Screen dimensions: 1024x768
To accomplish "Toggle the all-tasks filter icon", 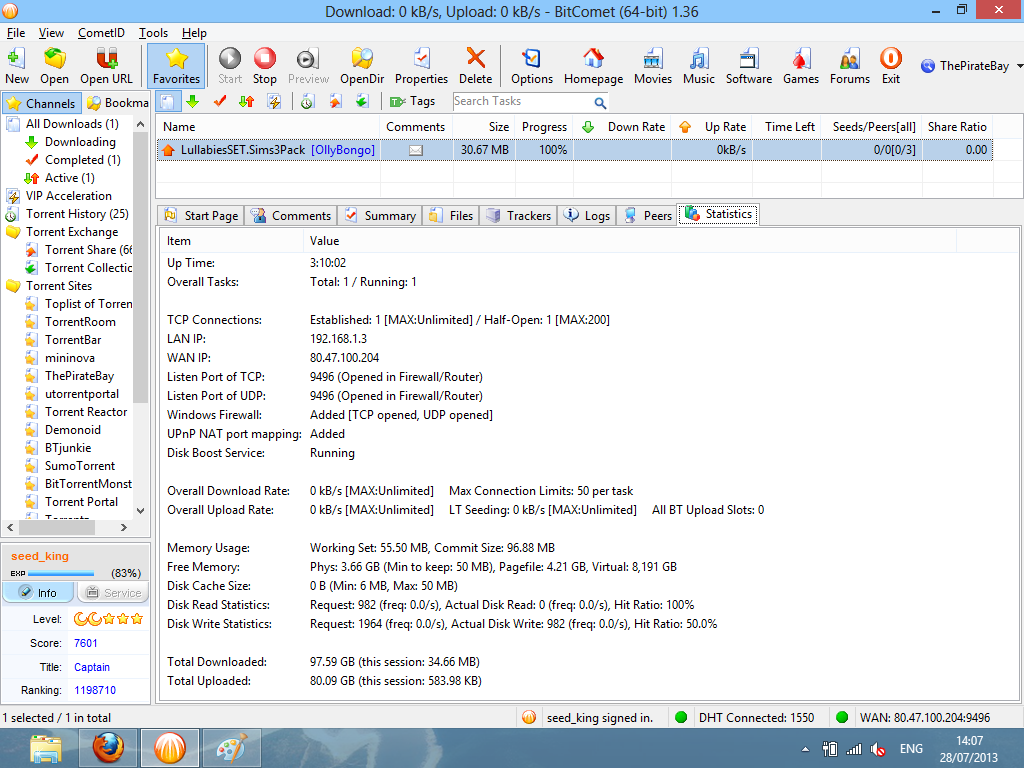I will [x=168, y=102].
